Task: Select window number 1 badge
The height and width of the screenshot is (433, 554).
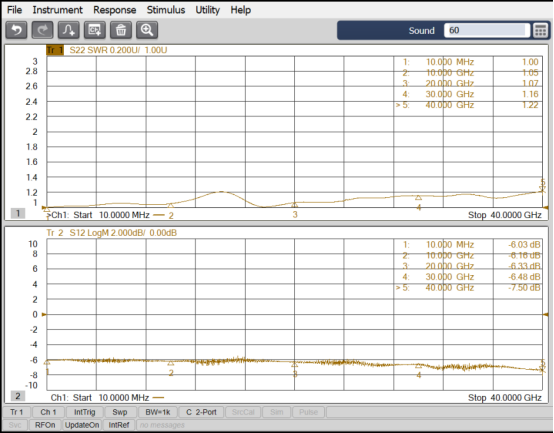Action: click(18, 213)
